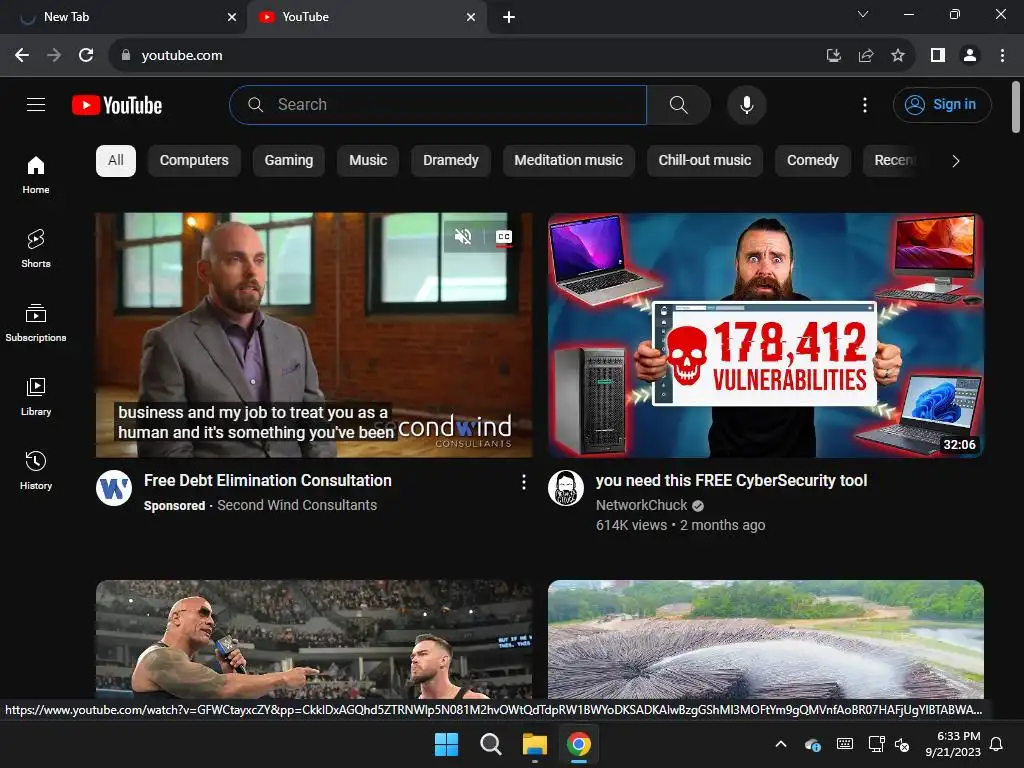This screenshot has height=768, width=1024.
Task: Toggle Chrome side panel
Action: click(938, 56)
